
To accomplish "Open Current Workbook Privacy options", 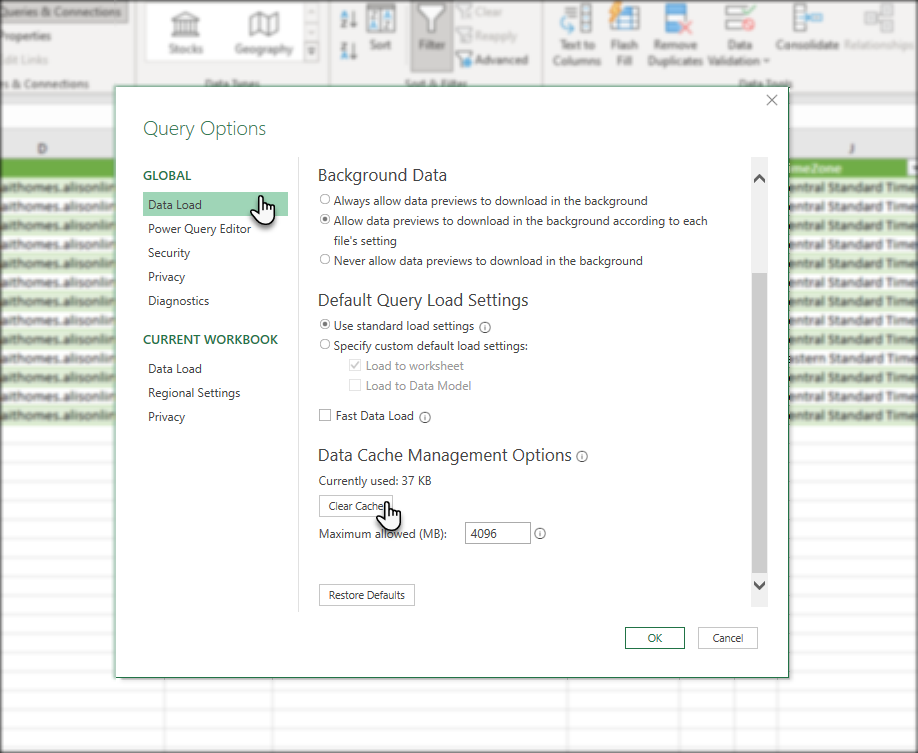I will click(166, 416).
